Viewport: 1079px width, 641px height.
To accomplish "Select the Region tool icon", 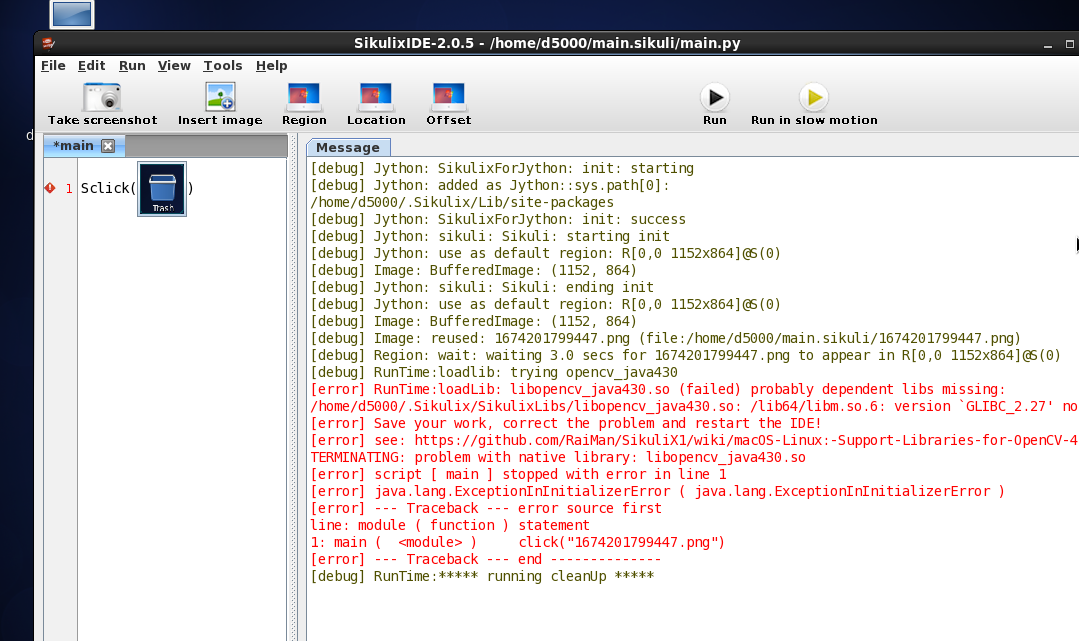I will [x=304, y=97].
